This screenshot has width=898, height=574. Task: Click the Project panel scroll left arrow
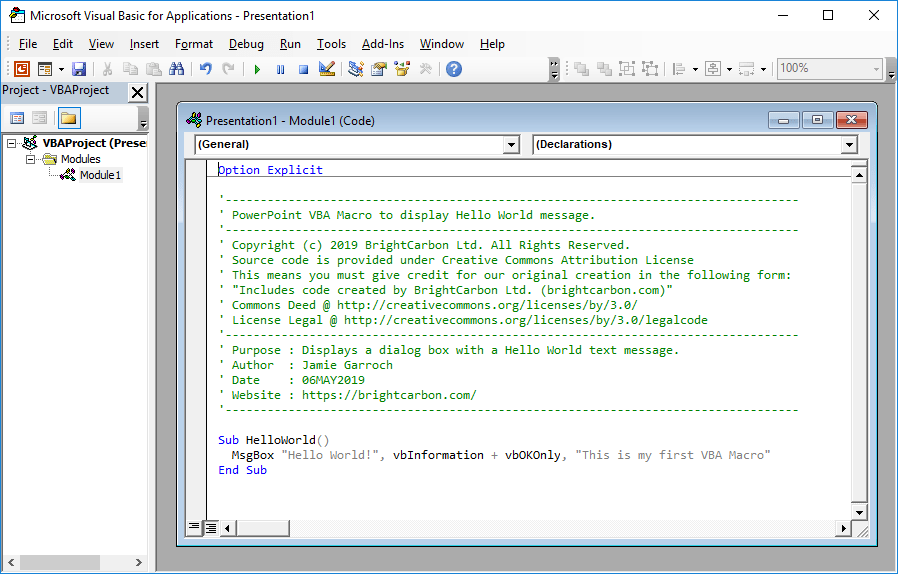pos(11,563)
